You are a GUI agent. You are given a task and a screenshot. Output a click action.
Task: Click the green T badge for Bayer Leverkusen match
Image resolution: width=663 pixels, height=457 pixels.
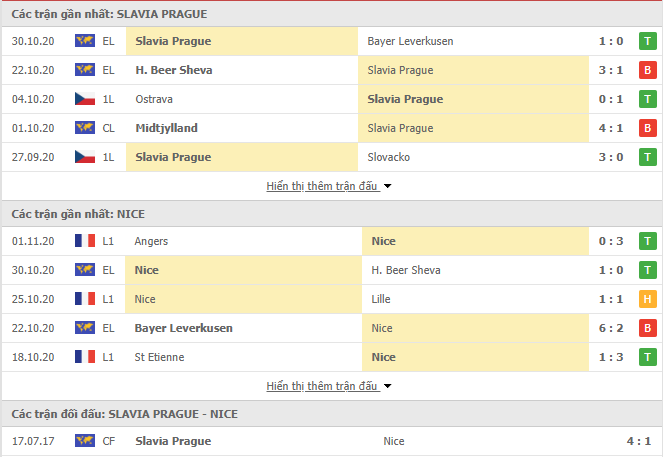(647, 41)
